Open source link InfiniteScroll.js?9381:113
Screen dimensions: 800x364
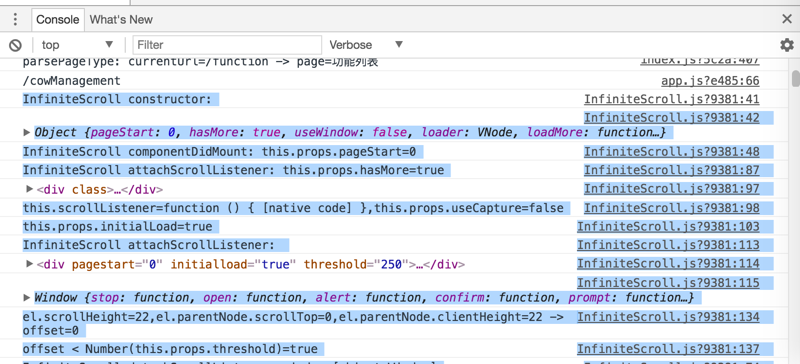[668, 245]
